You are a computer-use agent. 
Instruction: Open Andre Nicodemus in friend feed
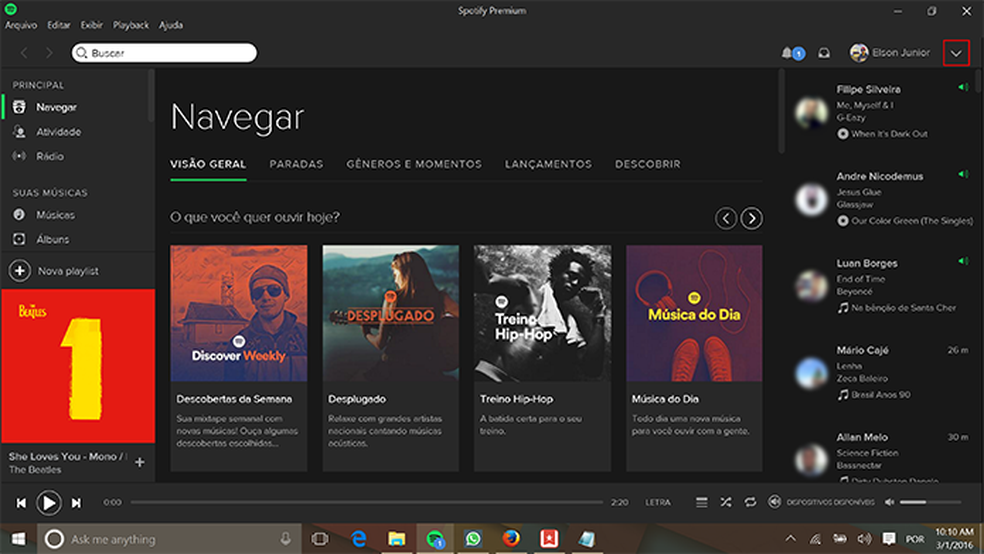click(x=880, y=177)
